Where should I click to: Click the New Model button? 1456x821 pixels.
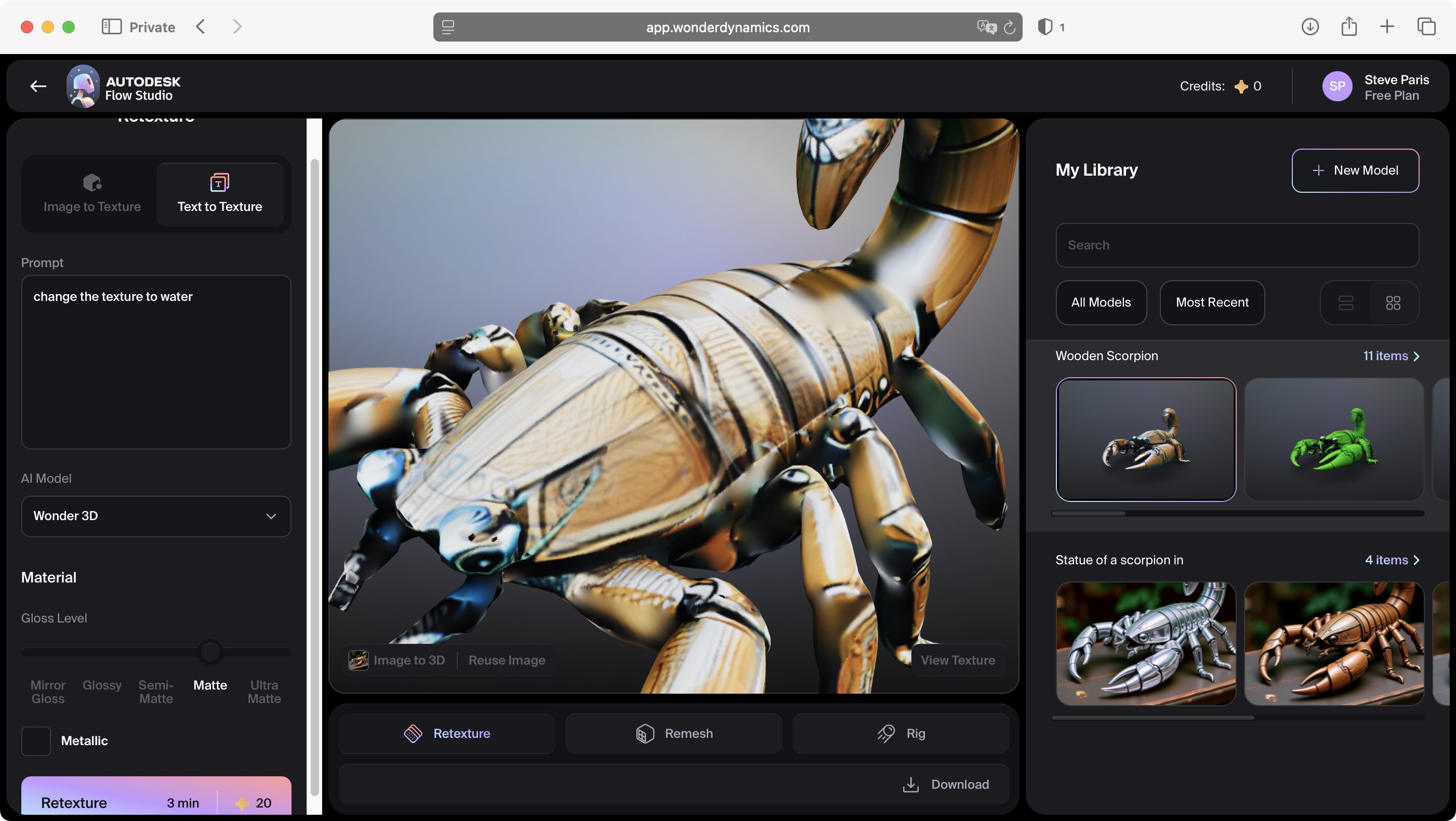(x=1356, y=170)
